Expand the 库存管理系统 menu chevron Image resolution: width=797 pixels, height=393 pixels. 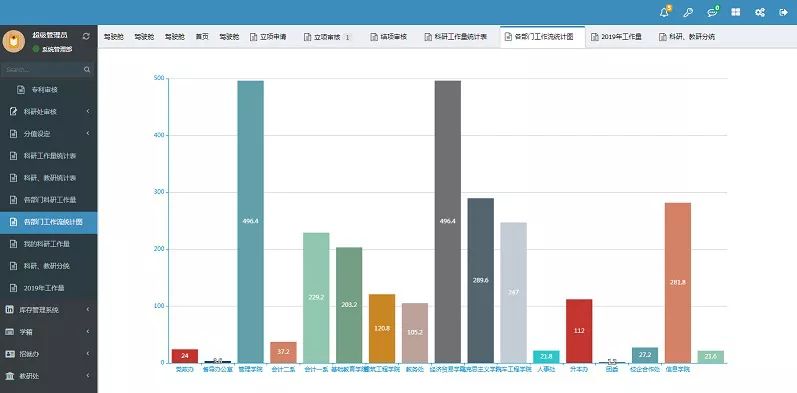(87, 309)
